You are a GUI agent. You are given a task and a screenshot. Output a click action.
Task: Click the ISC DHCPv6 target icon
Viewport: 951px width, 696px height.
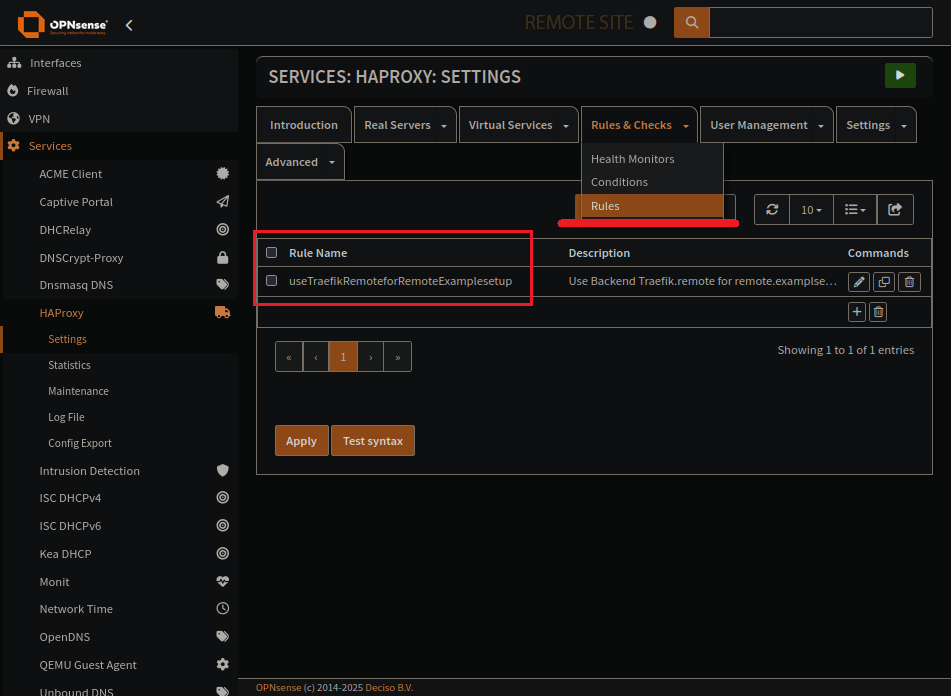pos(223,526)
